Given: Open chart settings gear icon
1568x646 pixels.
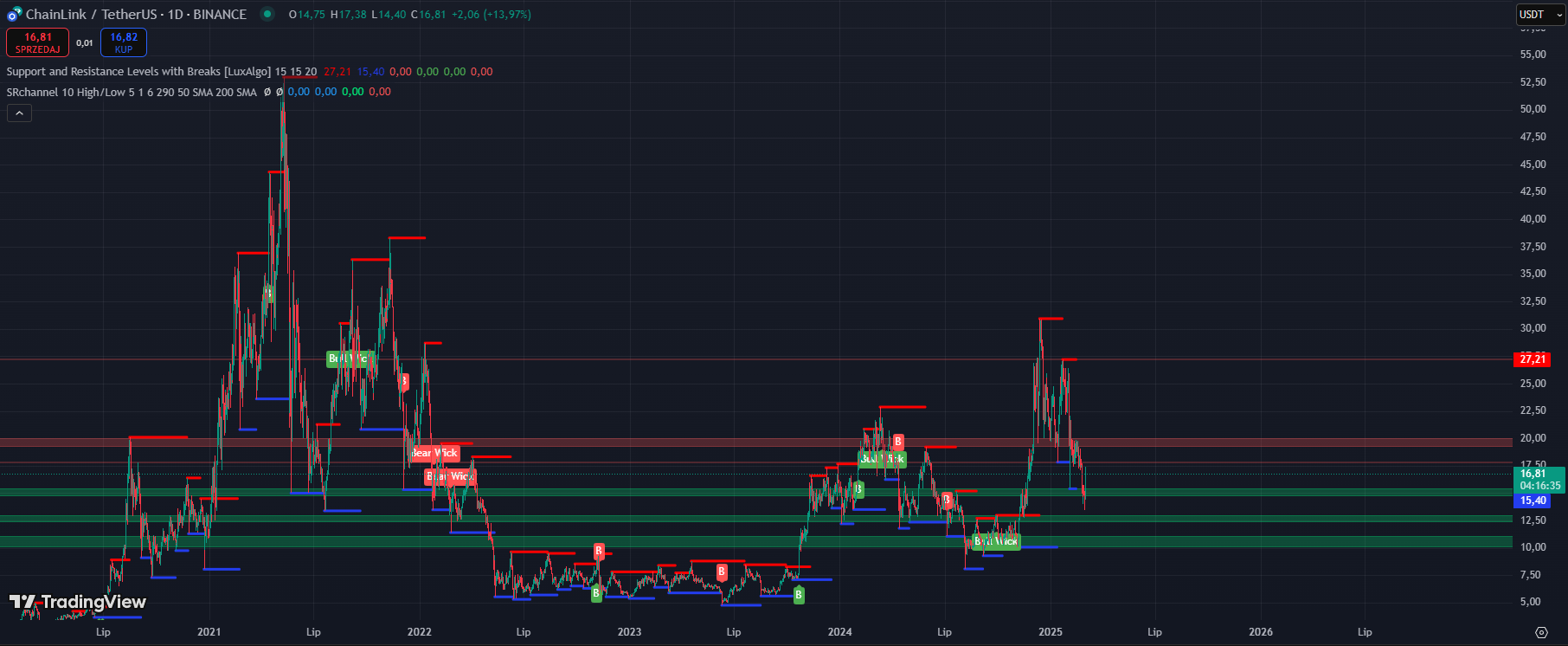Looking at the screenshot, I should 1540,632.
